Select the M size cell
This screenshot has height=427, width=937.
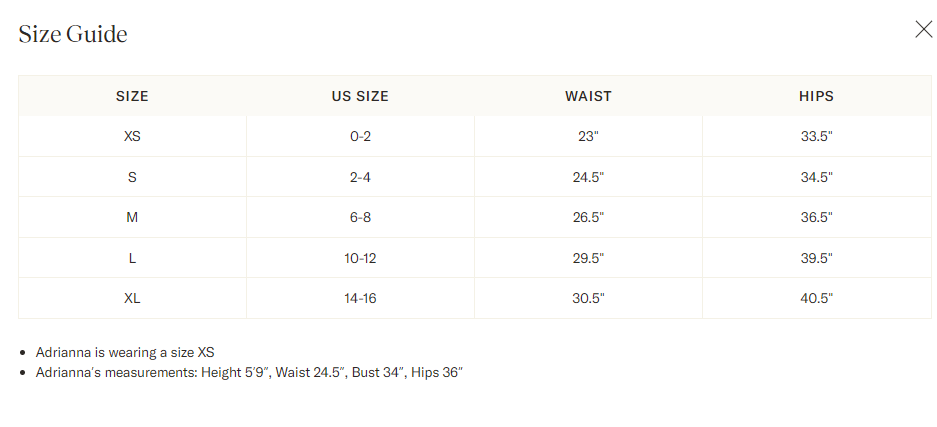[132, 217]
